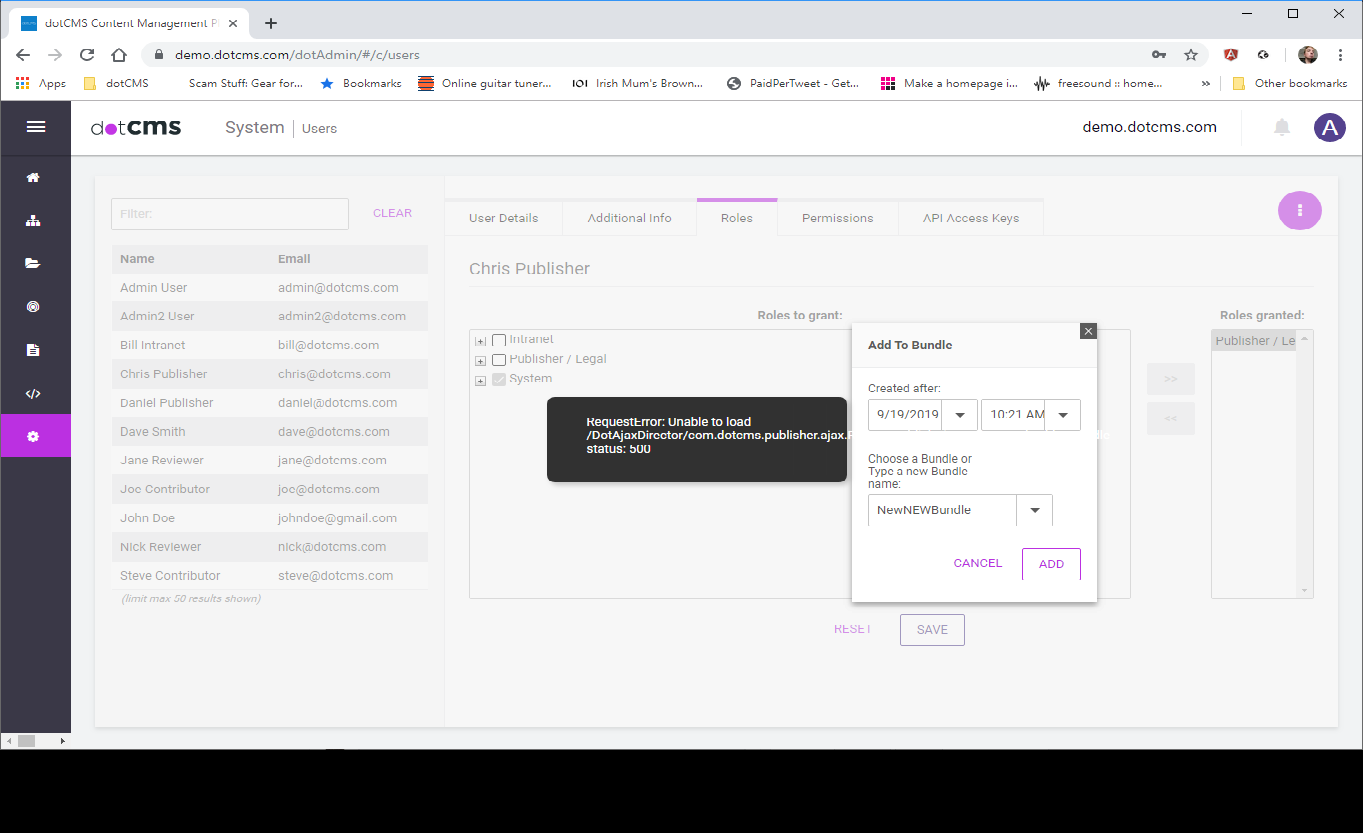Select the Home icon in the sidebar

(36, 176)
